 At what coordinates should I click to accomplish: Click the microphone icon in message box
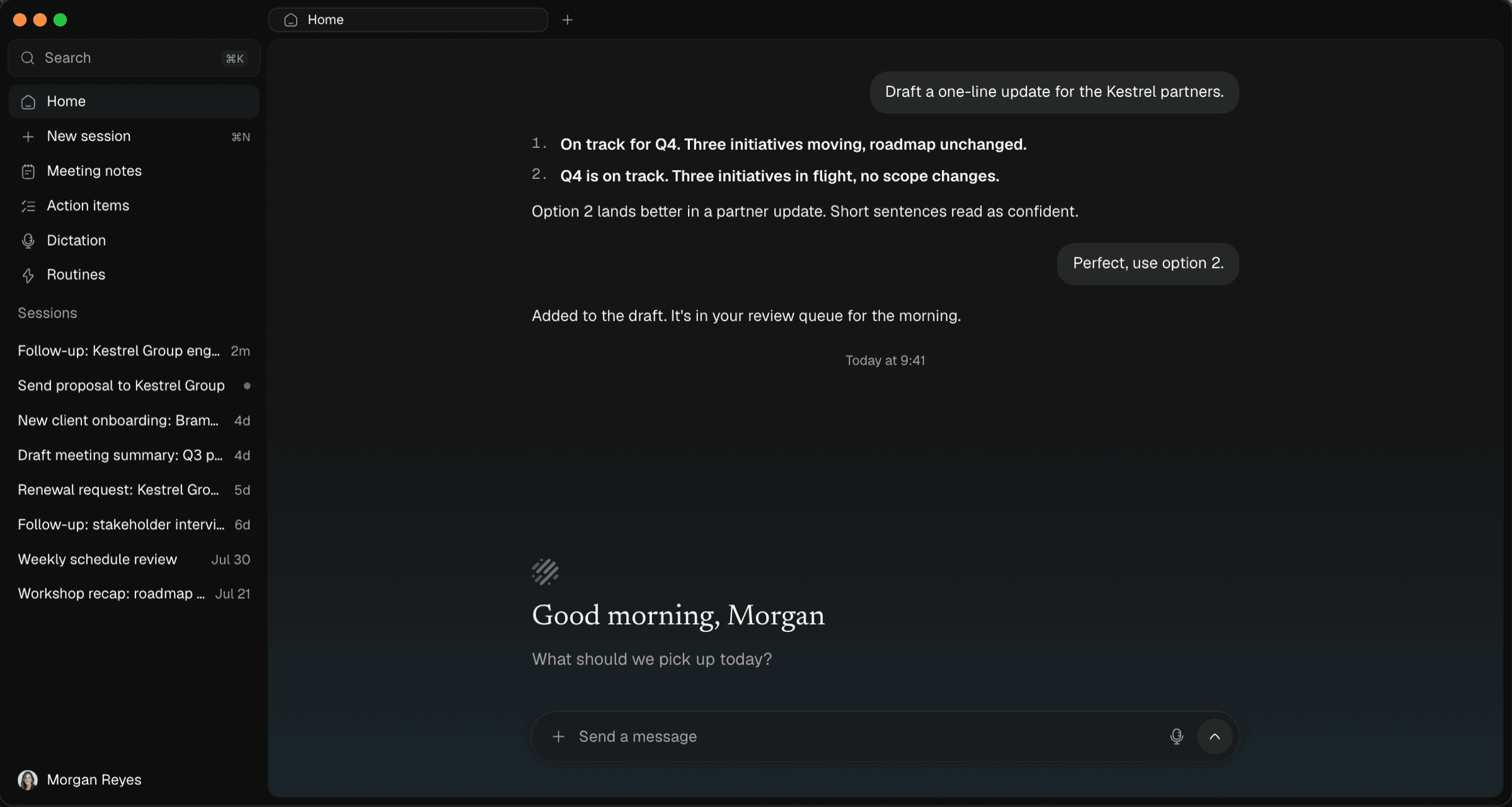[x=1176, y=736]
